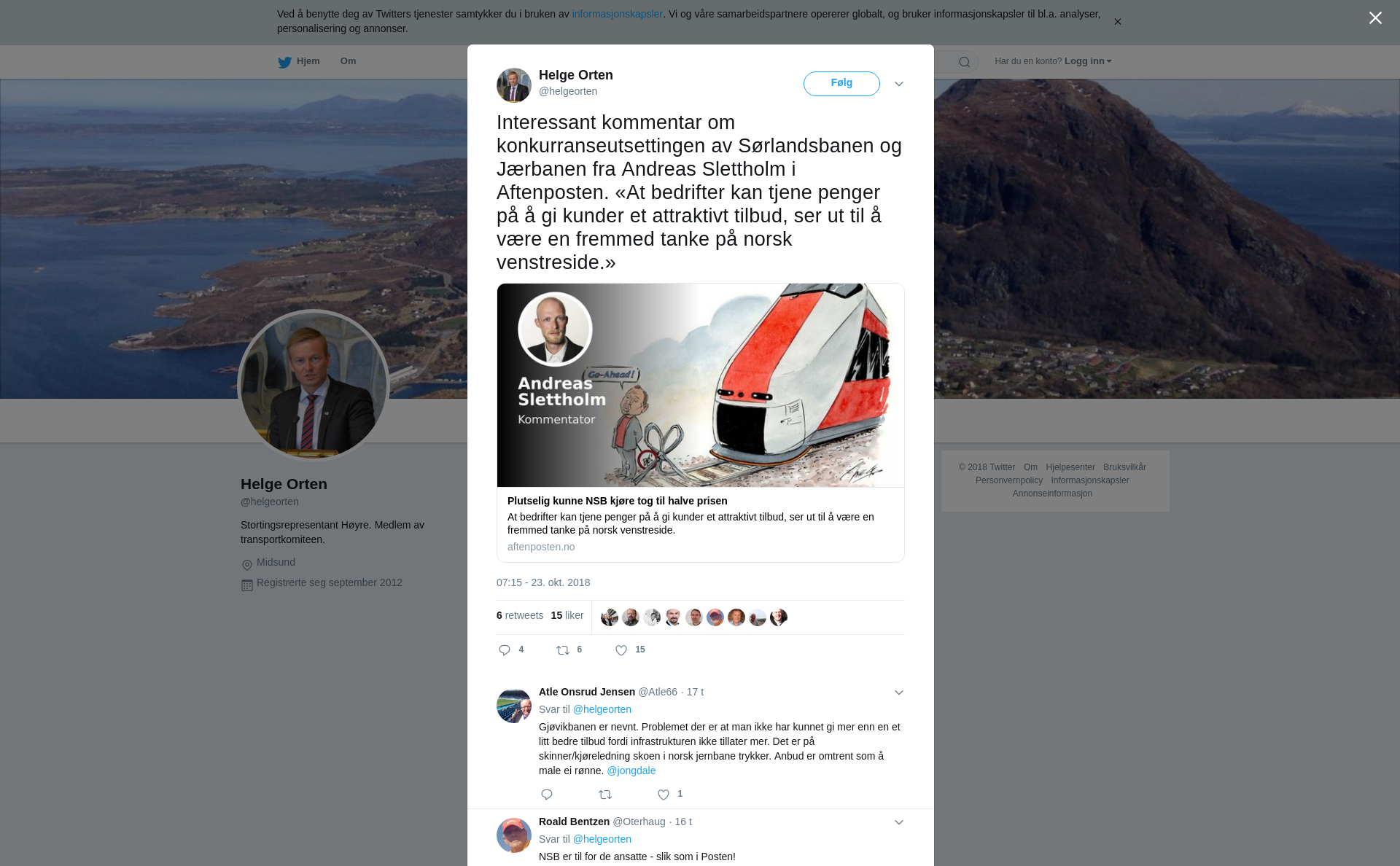Screen dimensions: 1400x866
Task: Open the Om menu item
Action: tap(348, 61)
